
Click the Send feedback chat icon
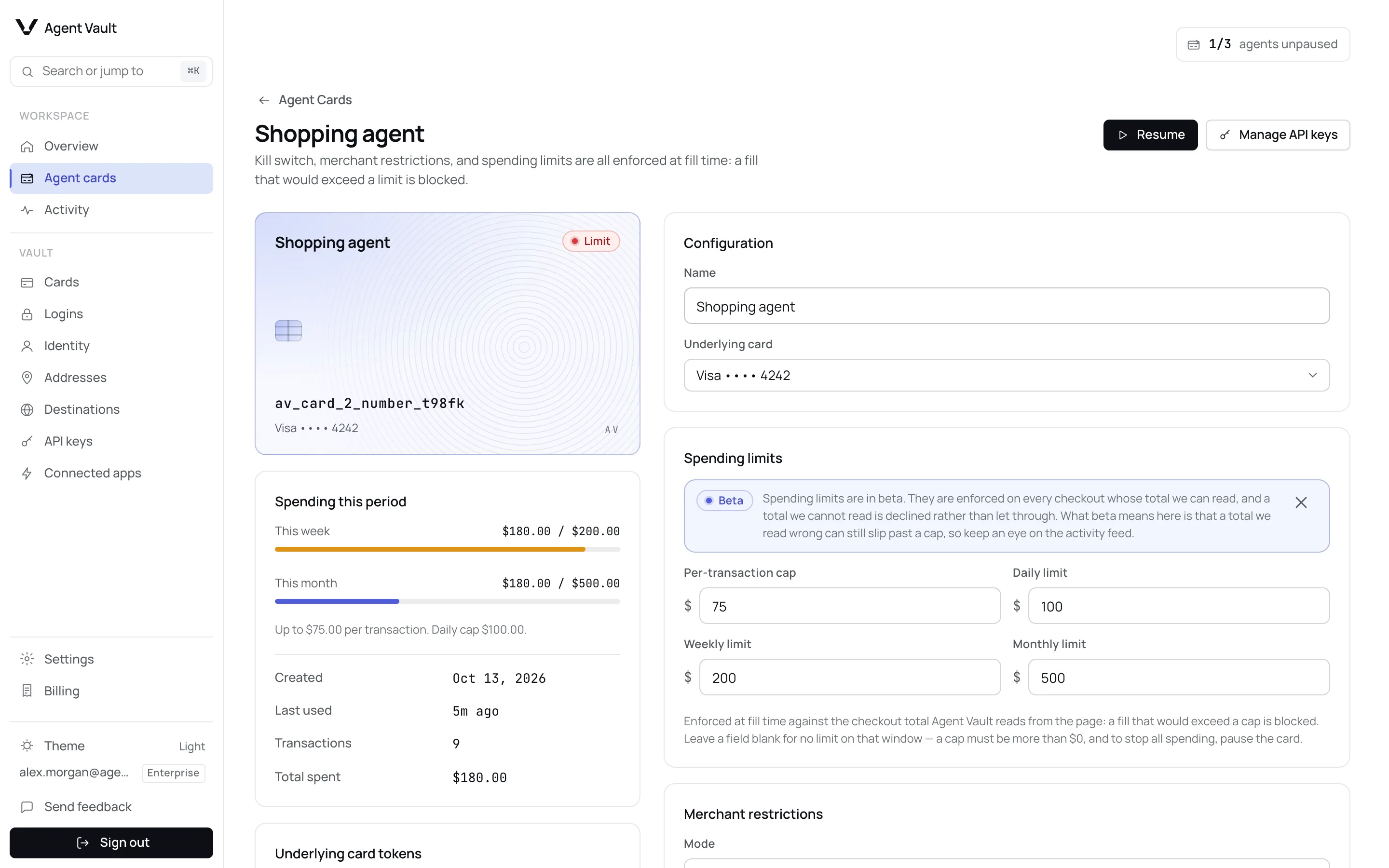pyautogui.click(x=27, y=807)
